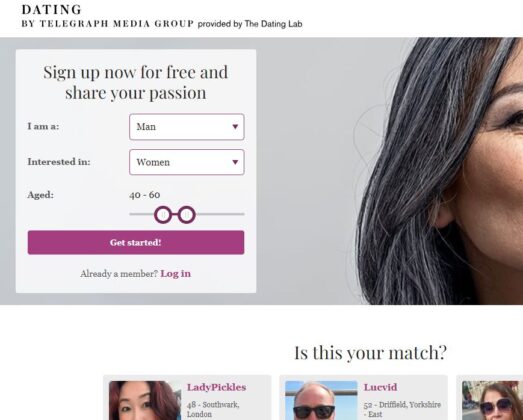Click the Dating by Telegraph Media Group logo

pos(107,16)
